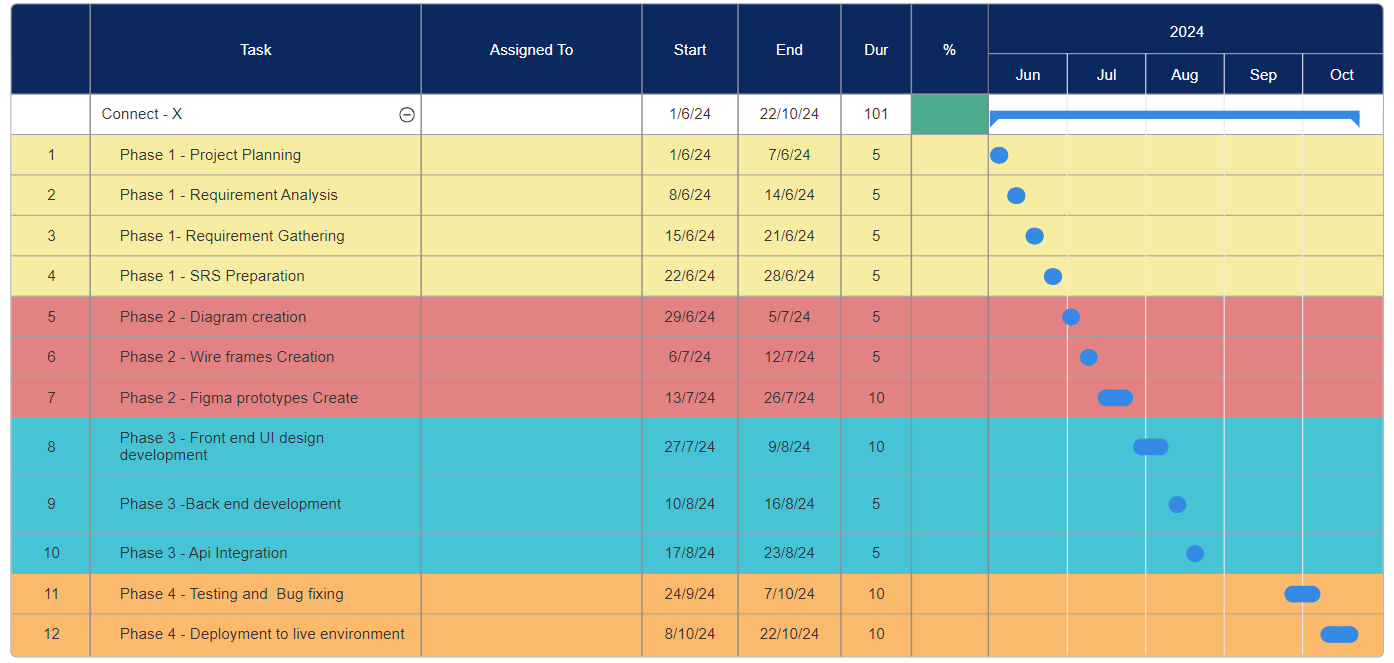Click the Requirement Gathering Gantt bar
The image size is (1394, 663).
click(x=1034, y=236)
